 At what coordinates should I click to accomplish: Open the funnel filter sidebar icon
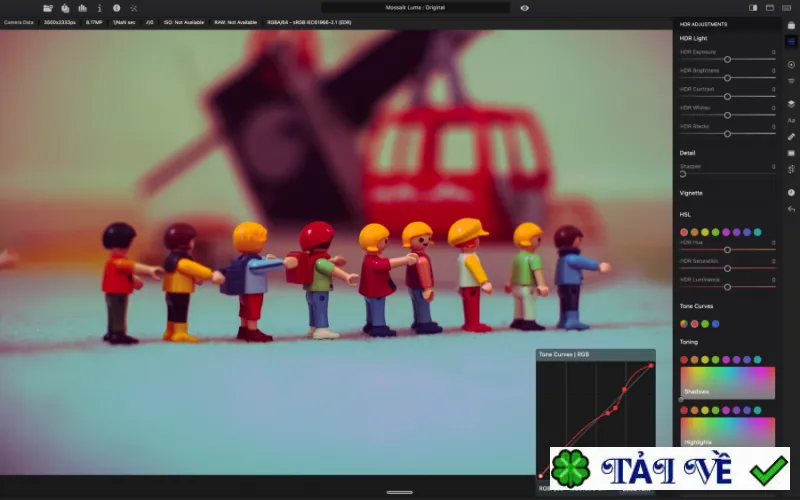tap(791, 81)
